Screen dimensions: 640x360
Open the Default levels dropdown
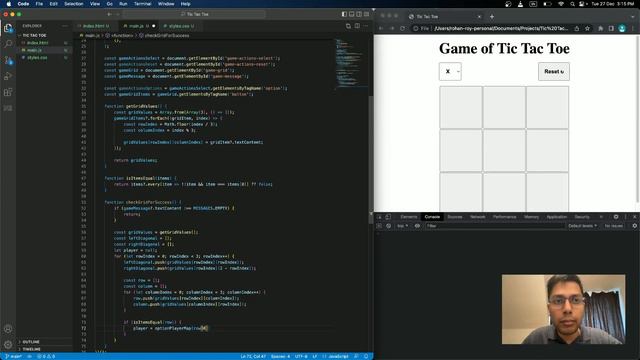click(582, 226)
